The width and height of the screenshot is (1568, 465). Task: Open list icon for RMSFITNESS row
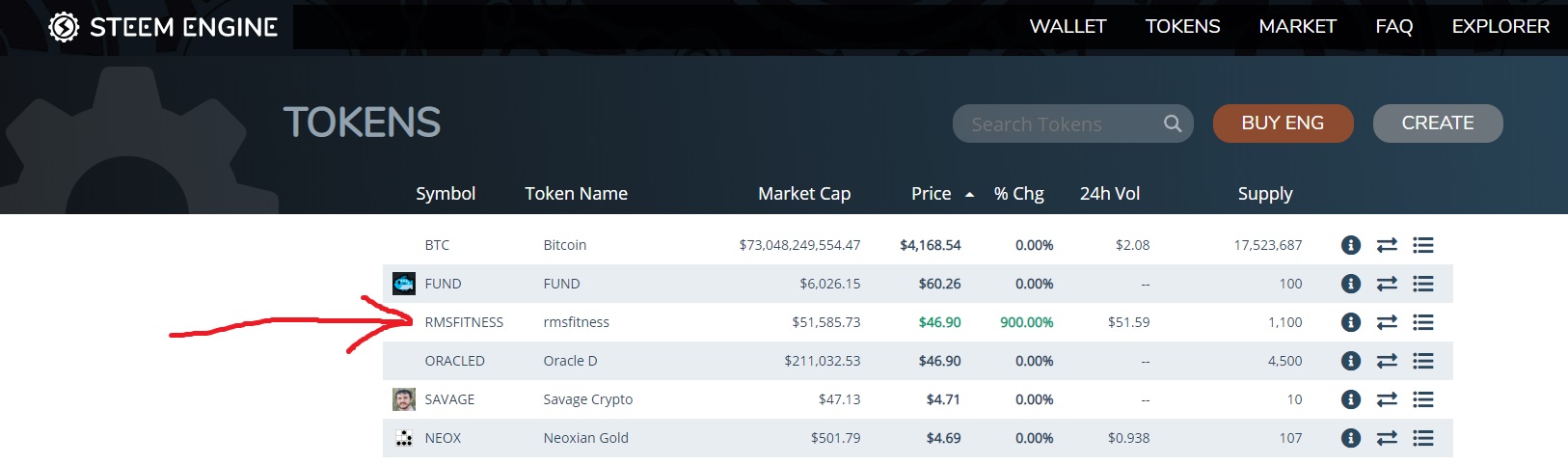(x=1423, y=322)
